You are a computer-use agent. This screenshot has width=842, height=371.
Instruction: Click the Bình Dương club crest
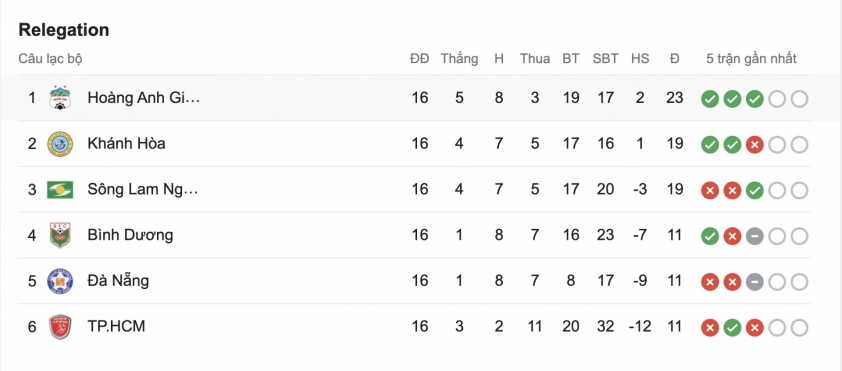(60, 235)
